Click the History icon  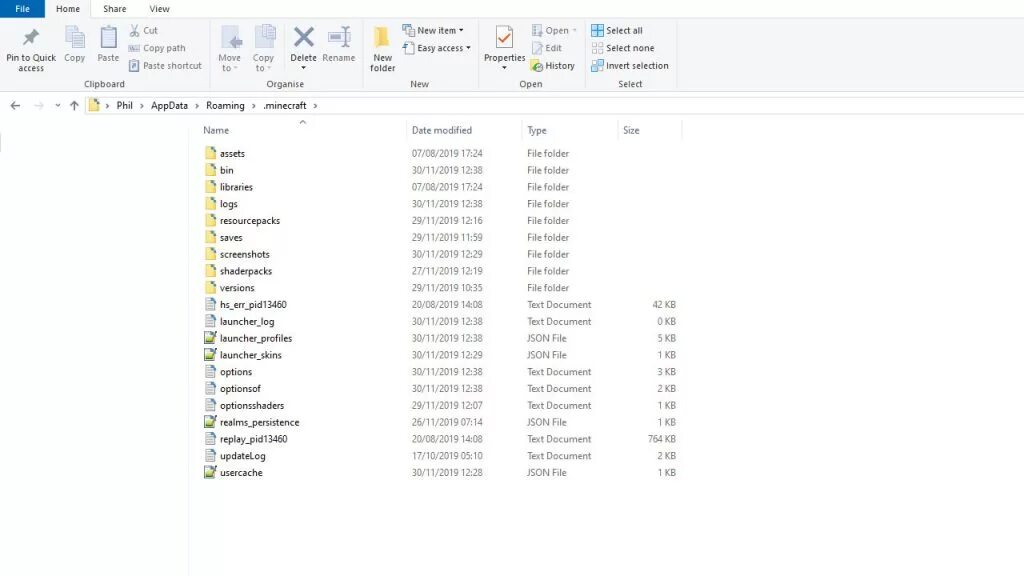(537, 66)
